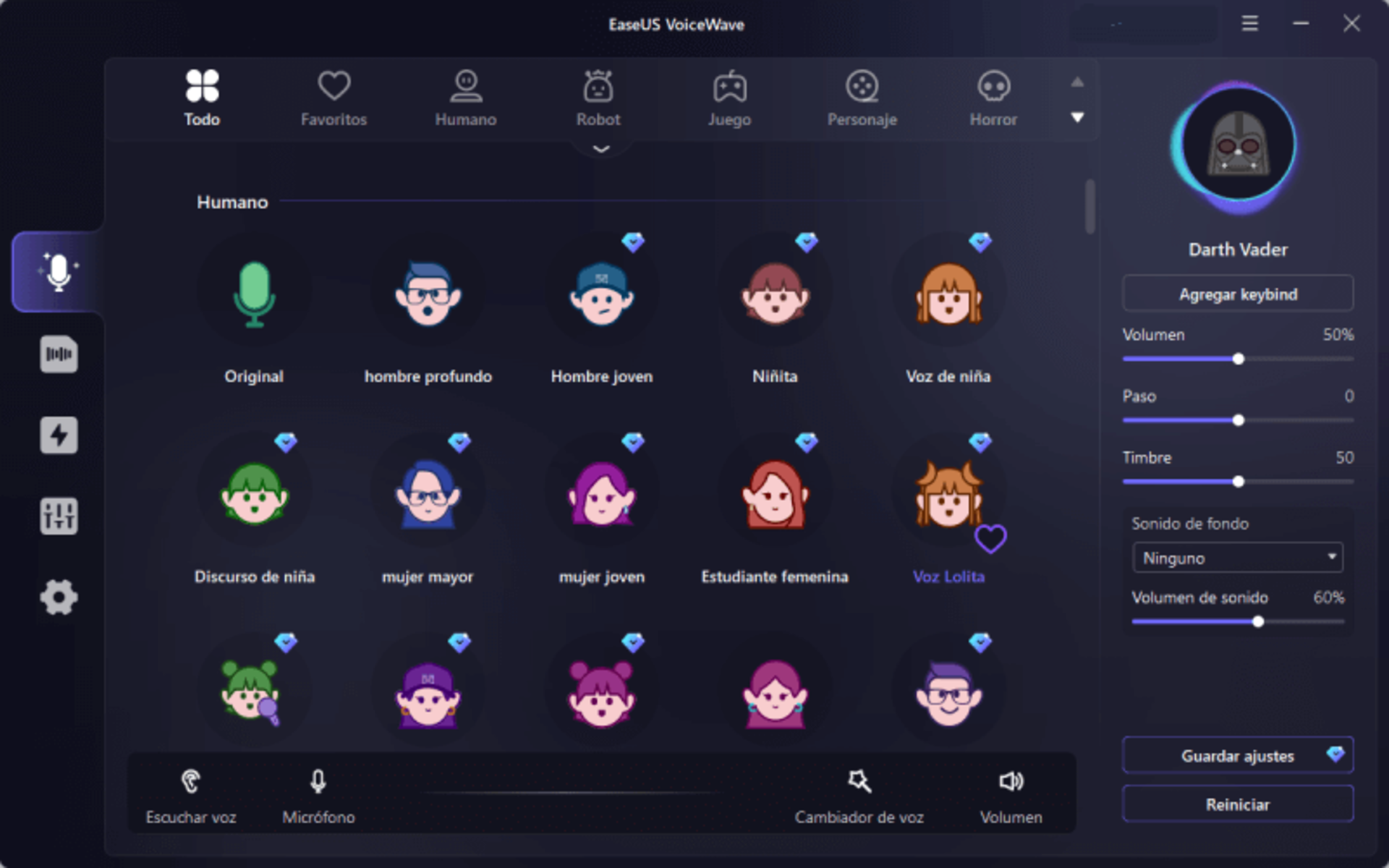Click the Agregar keybind button
1389x868 pixels.
tap(1238, 294)
